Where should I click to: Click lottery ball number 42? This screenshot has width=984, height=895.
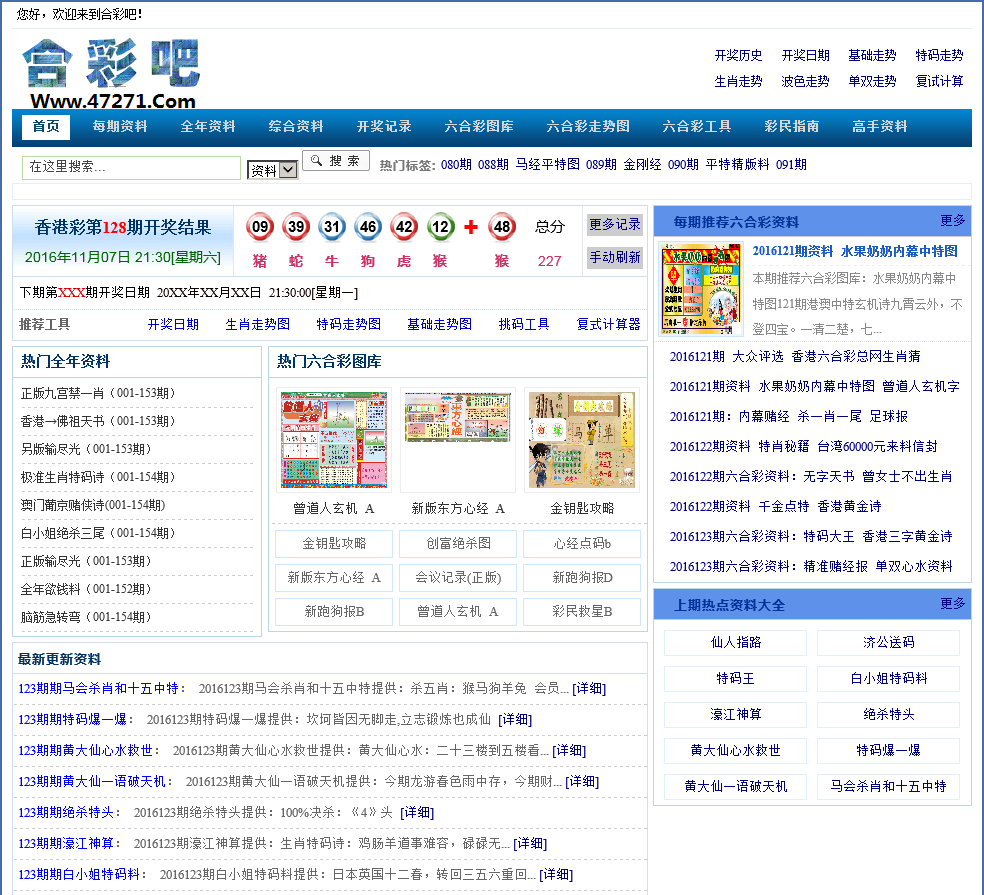tap(404, 227)
